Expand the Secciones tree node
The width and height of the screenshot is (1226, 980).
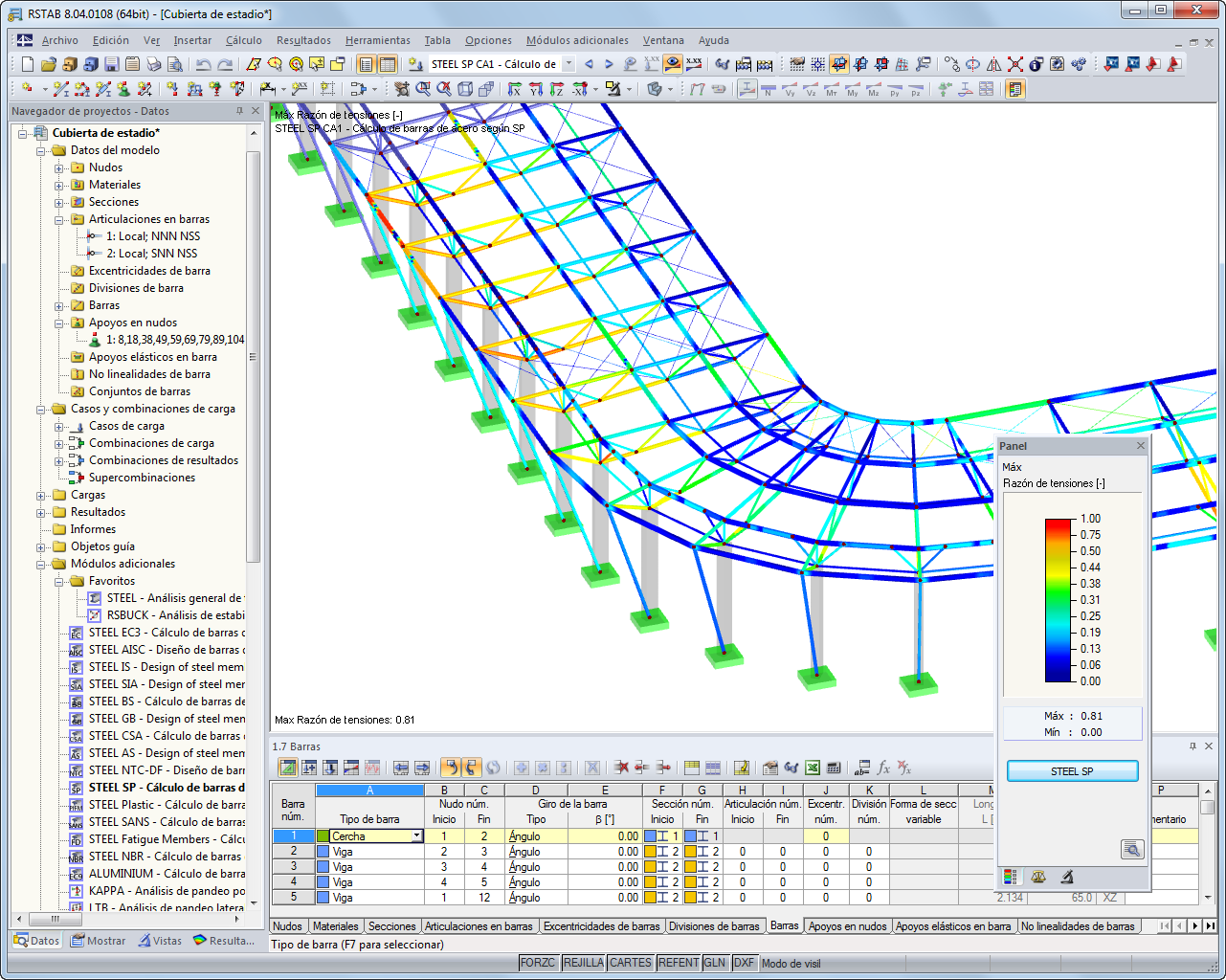coord(58,202)
